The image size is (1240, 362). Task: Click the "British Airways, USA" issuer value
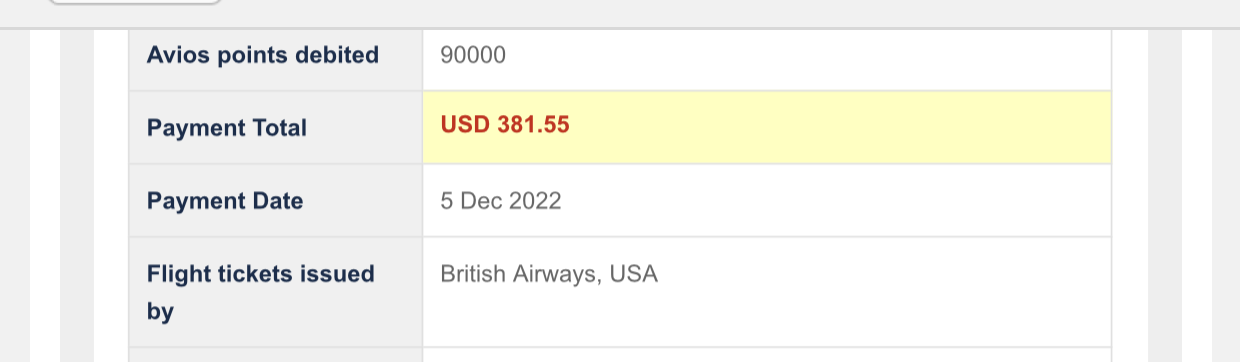coord(549,274)
